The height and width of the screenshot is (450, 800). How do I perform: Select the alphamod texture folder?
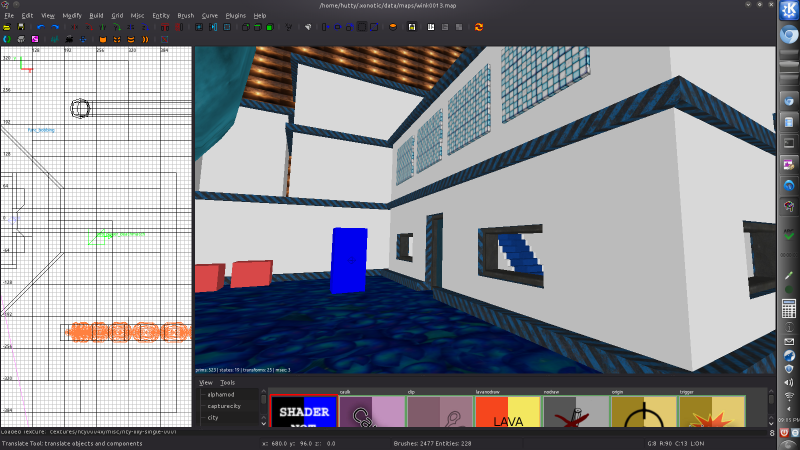click(221, 395)
